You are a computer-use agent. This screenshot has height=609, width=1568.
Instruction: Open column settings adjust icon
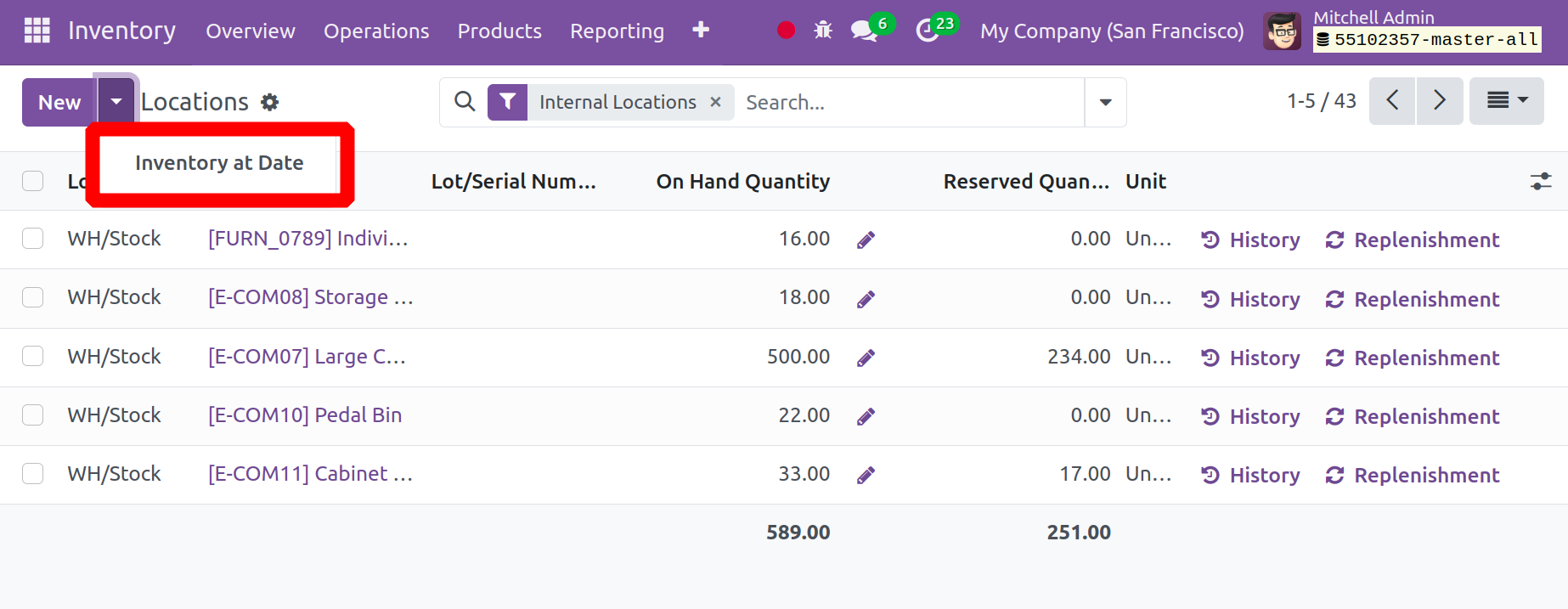[x=1540, y=181]
